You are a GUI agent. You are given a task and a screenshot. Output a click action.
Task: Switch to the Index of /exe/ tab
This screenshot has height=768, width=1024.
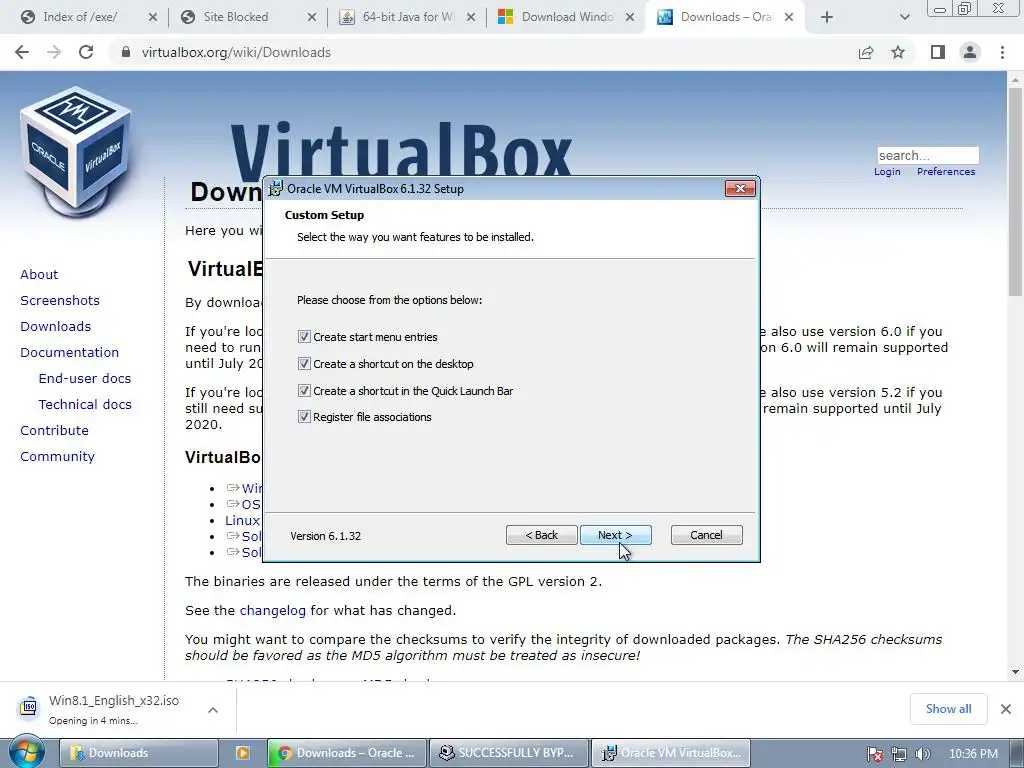(80, 17)
